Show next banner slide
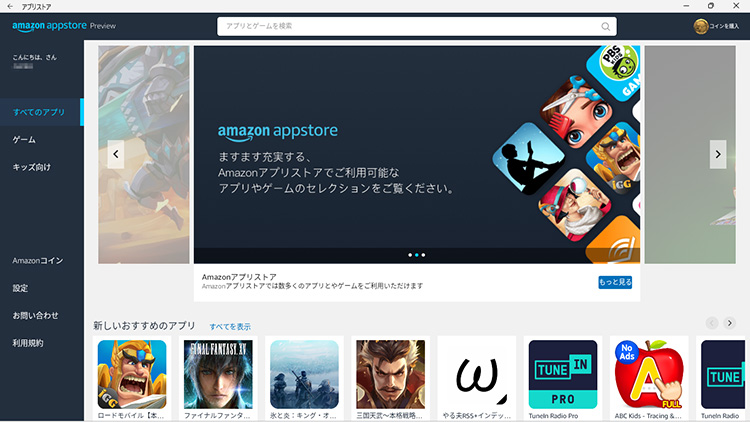This screenshot has height=422, width=750. [x=718, y=154]
